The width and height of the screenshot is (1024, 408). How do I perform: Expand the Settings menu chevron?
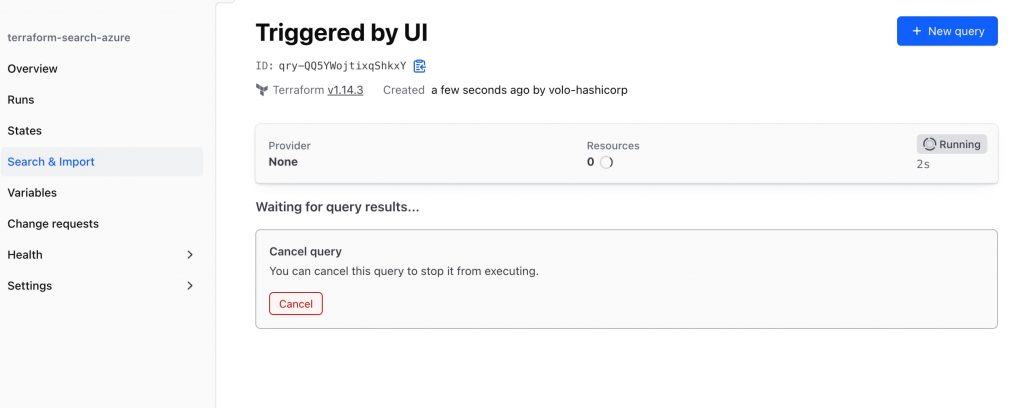(x=190, y=286)
